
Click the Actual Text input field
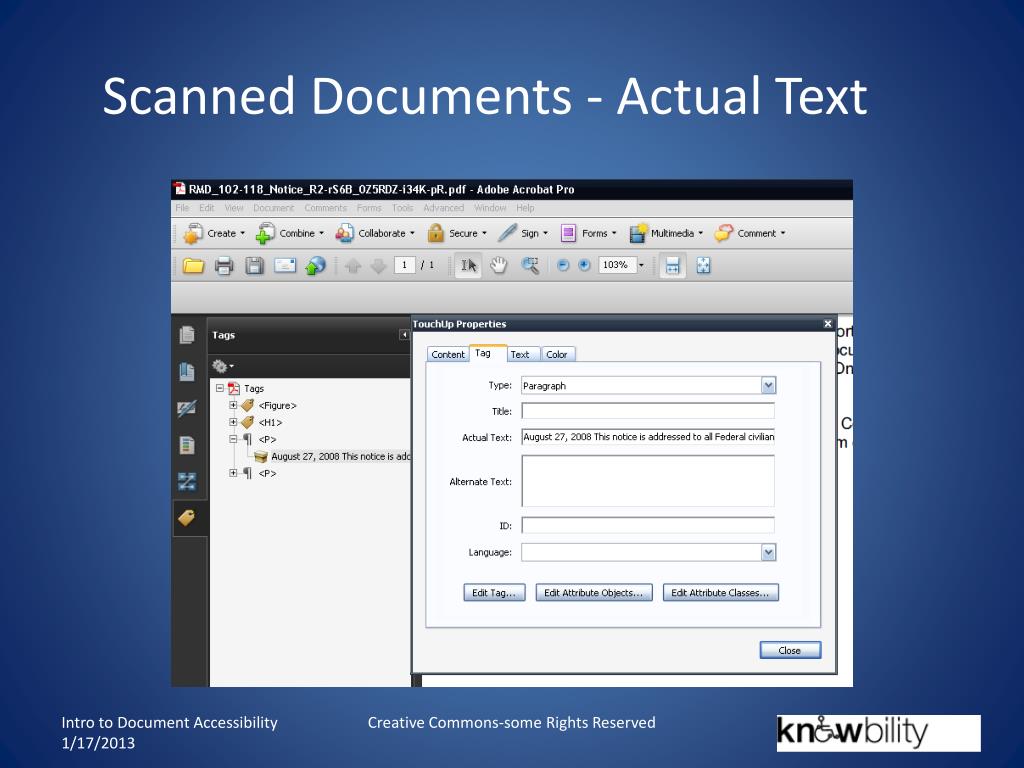(x=648, y=437)
